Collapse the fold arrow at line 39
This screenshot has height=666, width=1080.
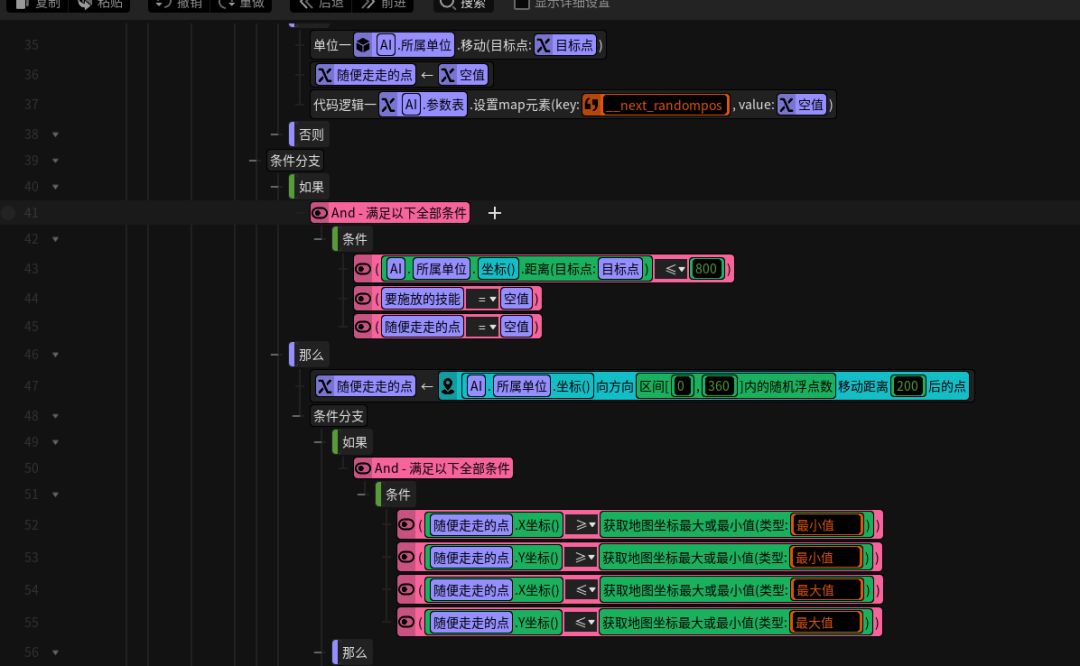tap(55, 160)
